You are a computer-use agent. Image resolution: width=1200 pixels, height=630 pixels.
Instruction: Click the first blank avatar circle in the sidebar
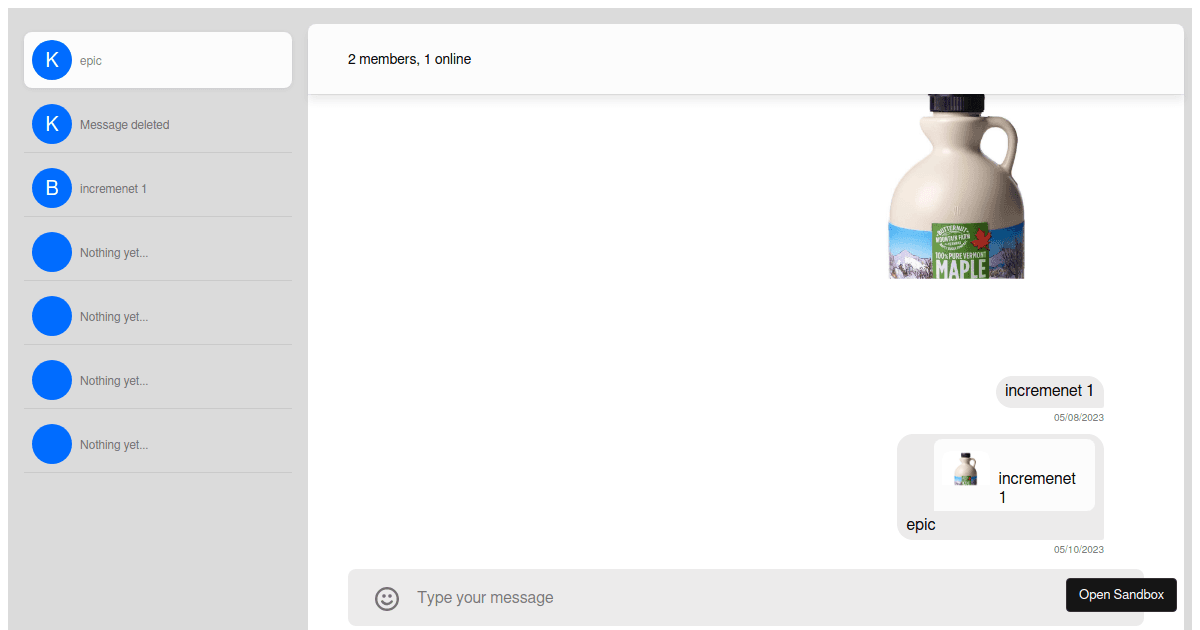52,252
